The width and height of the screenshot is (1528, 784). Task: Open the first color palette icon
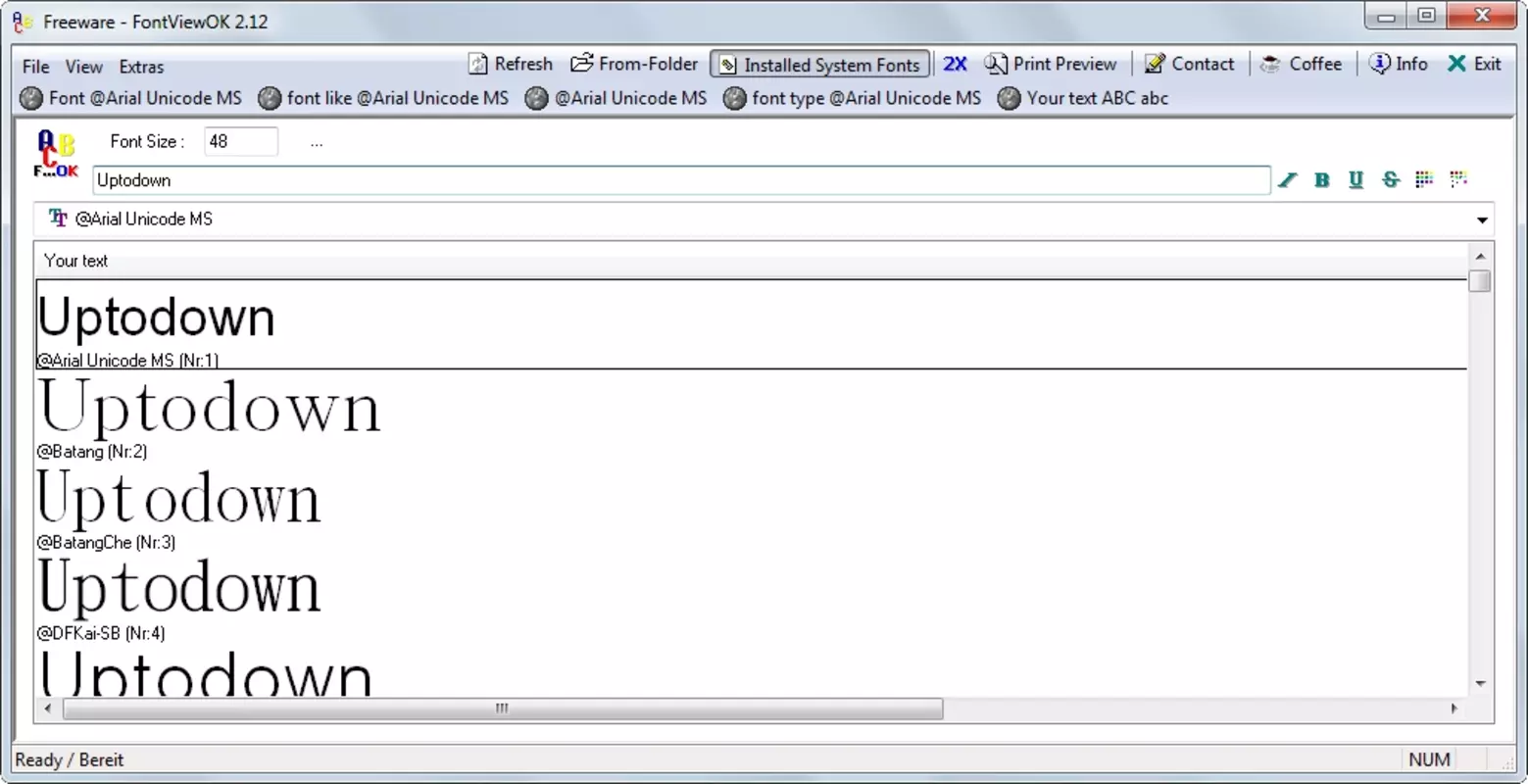1424,178
